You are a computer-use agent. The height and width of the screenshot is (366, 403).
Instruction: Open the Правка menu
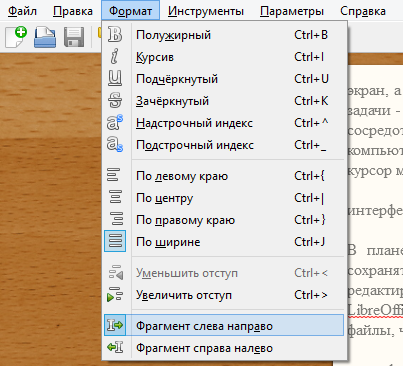pos(73,11)
